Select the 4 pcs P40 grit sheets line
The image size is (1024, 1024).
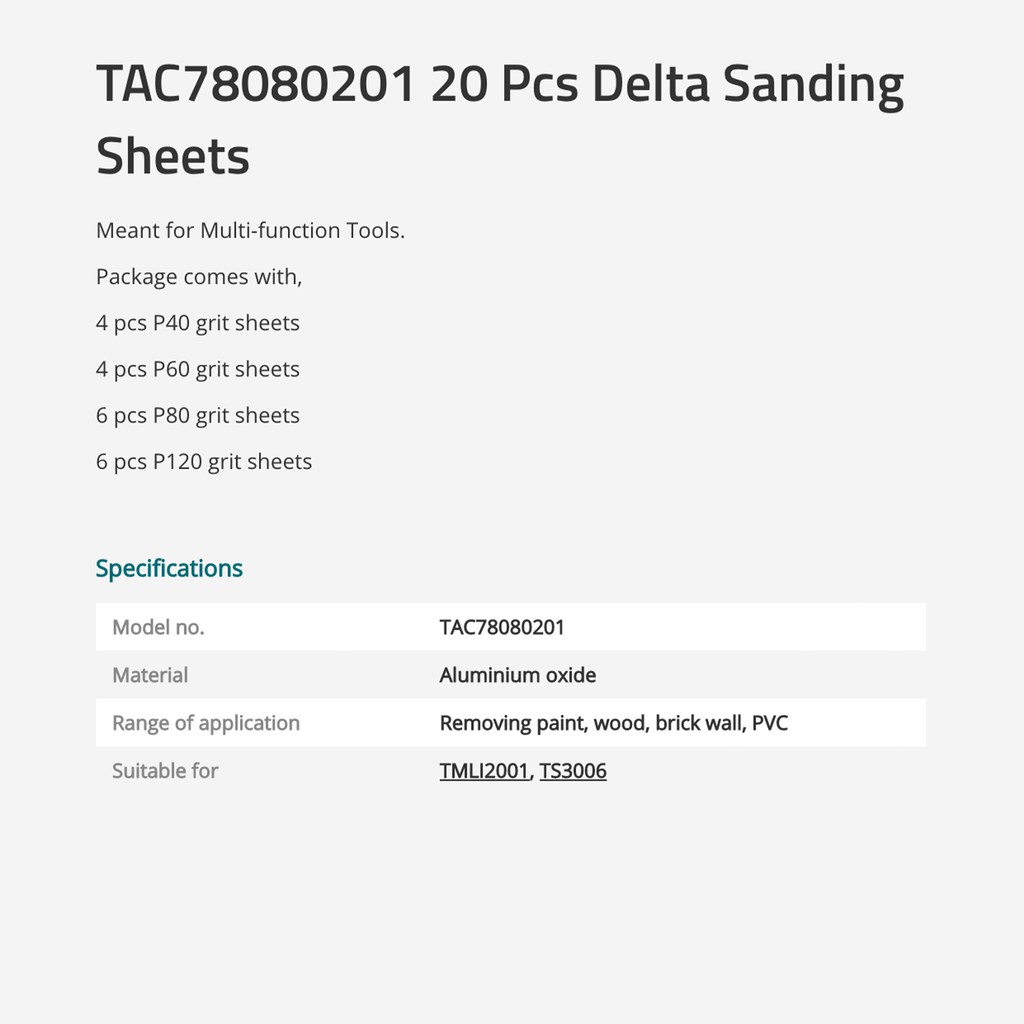pyautogui.click(x=198, y=323)
